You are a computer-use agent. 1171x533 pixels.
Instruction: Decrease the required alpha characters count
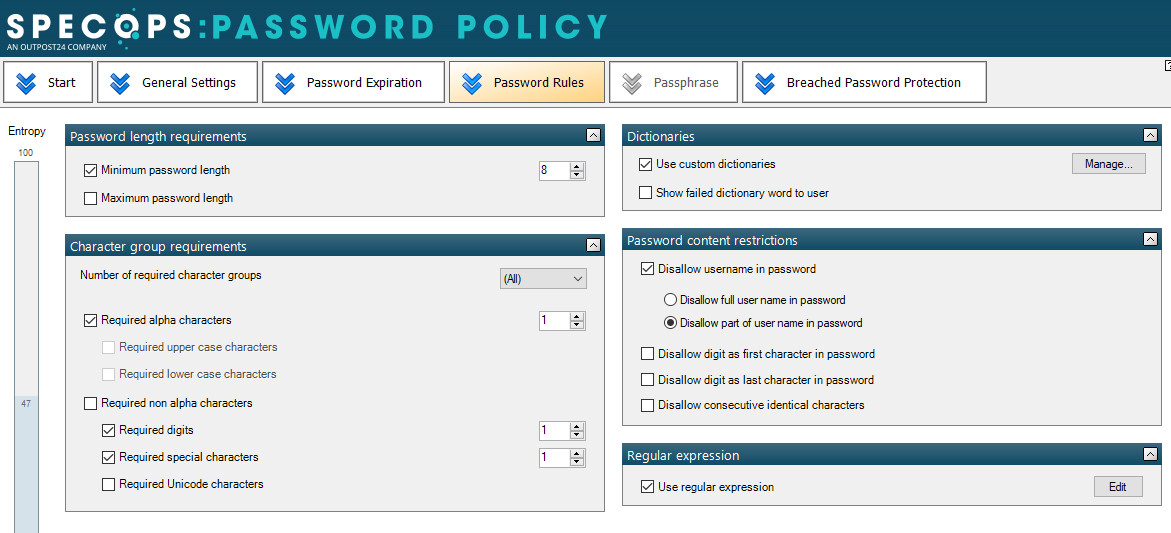point(577,325)
